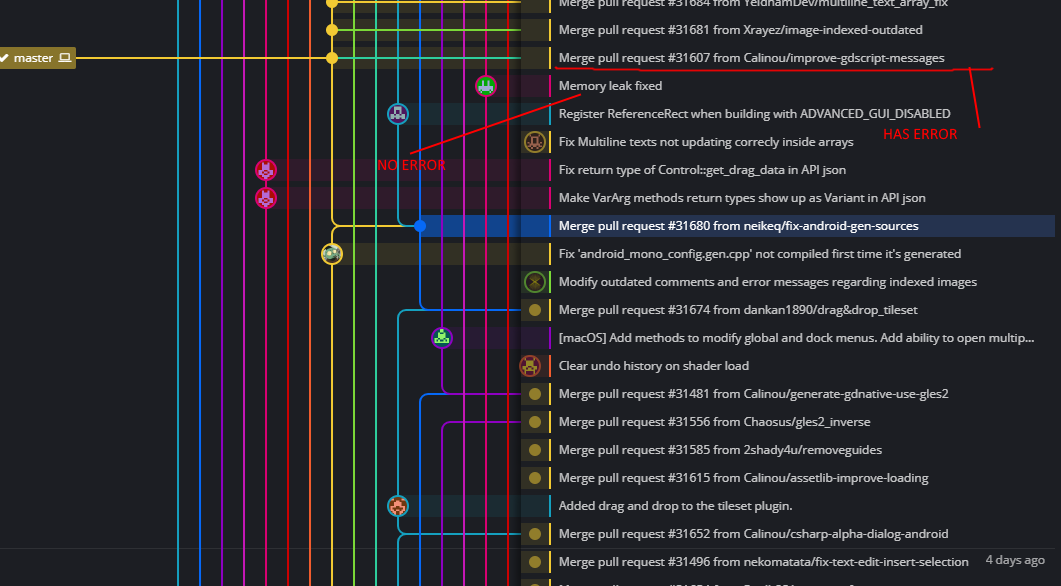Select commit Merge pull request #31607 improve-gdscript-messages
Viewport: 1061px width, 586px height.
[x=751, y=58]
